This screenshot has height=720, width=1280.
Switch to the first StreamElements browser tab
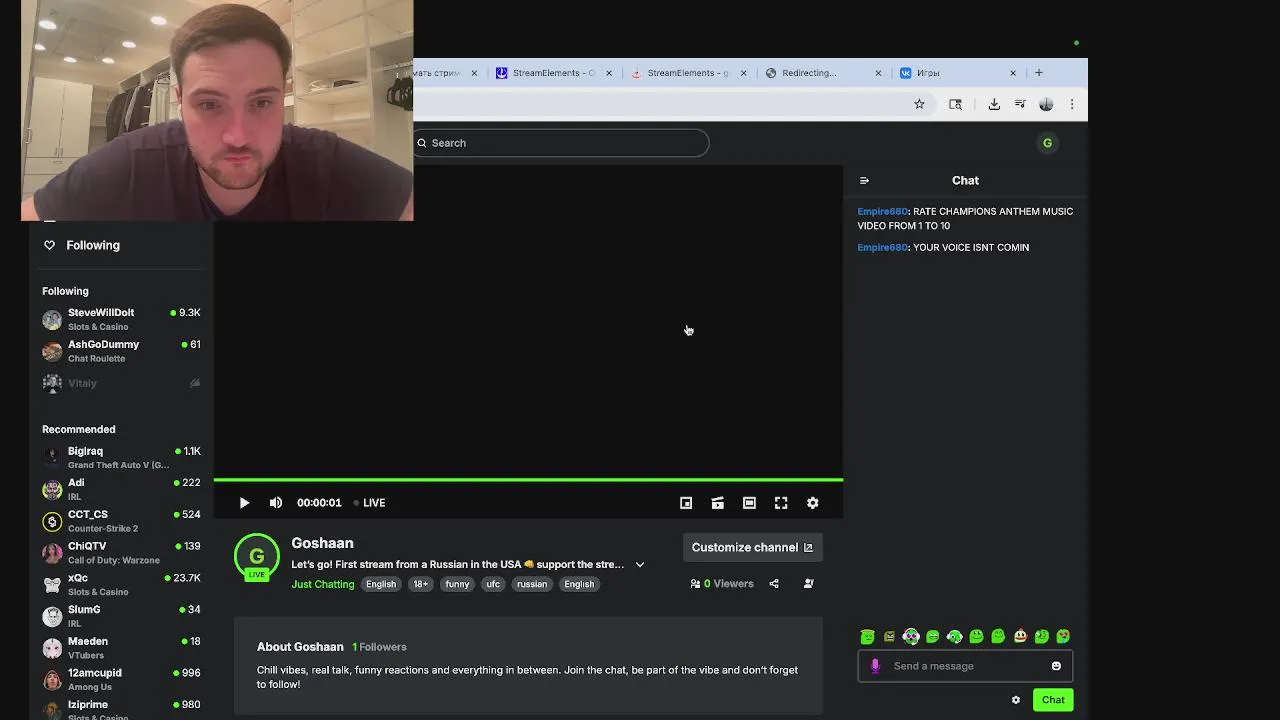point(552,73)
